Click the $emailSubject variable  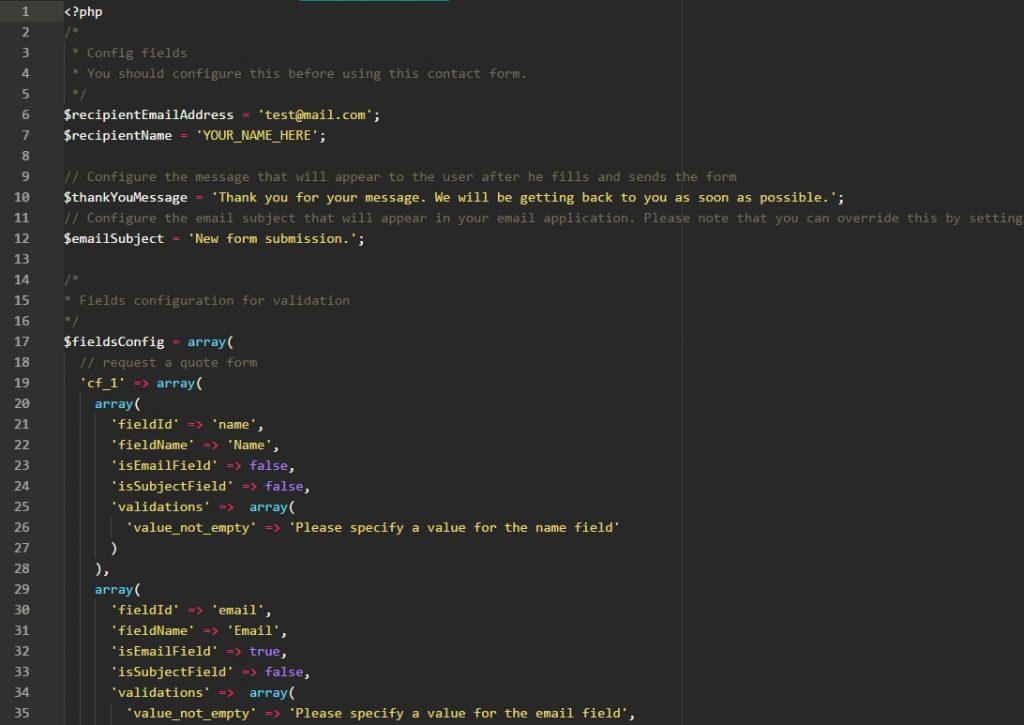coord(113,239)
